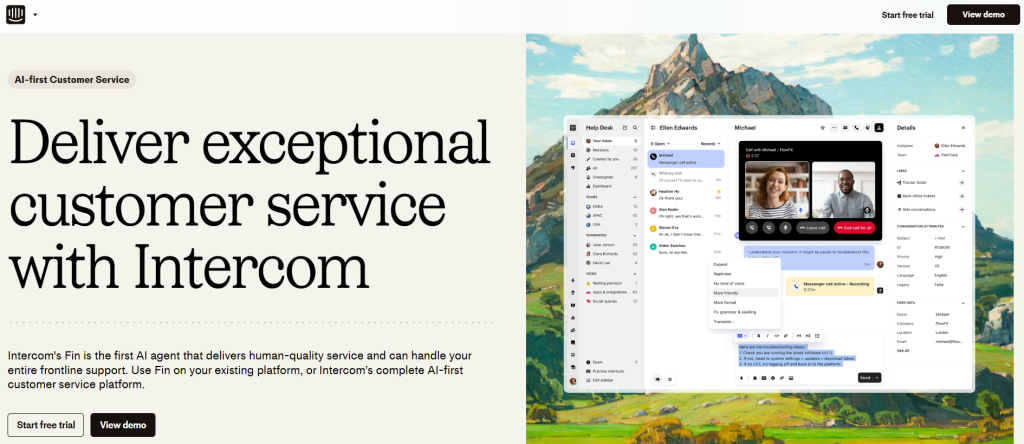The height and width of the screenshot is (444, 1024).
Task: Open the 6 Open filter dropdown
Action: [x=660, y=144]
